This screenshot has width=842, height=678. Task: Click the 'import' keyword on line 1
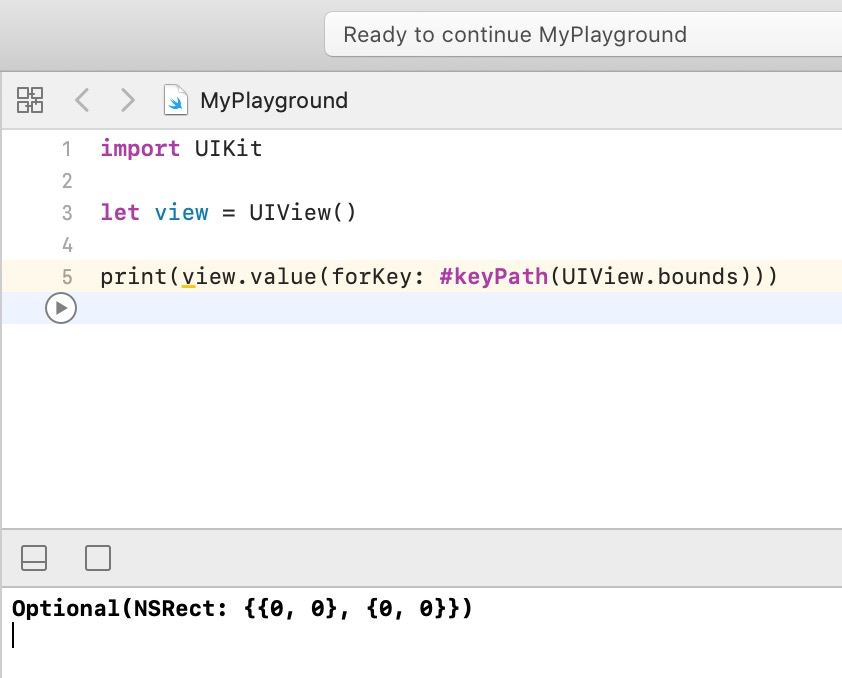140,149
